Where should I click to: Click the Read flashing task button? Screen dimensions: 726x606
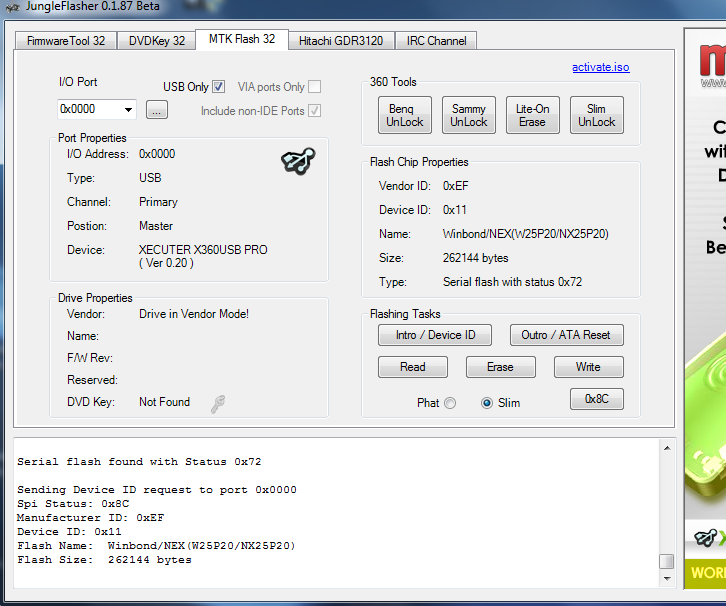click(413, 367)
